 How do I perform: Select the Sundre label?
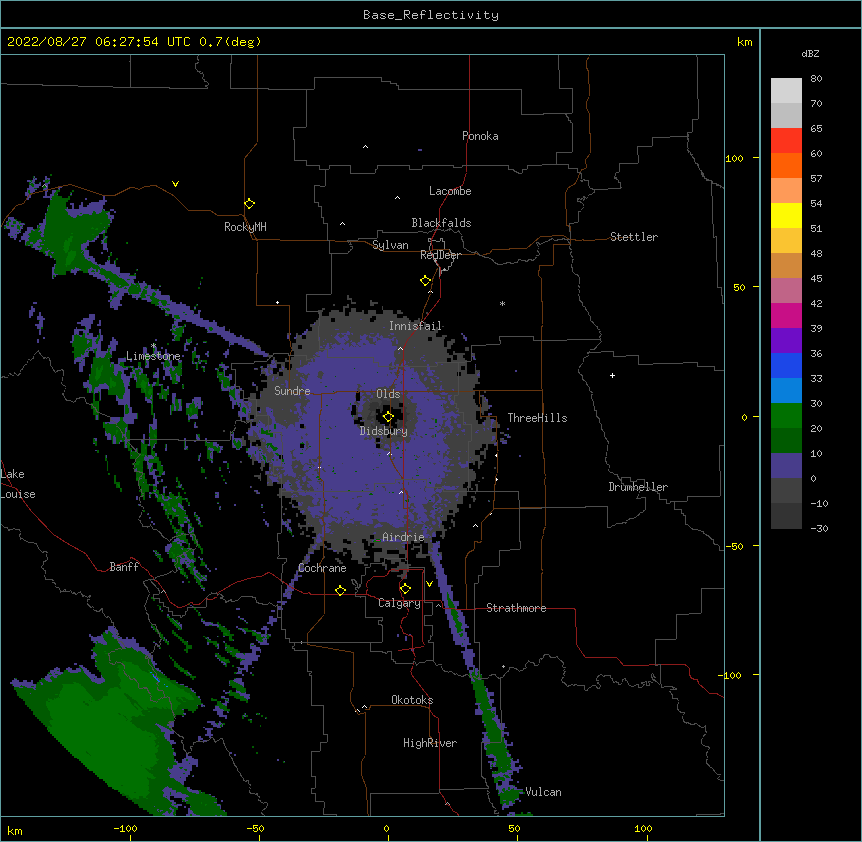coord(292,391)
